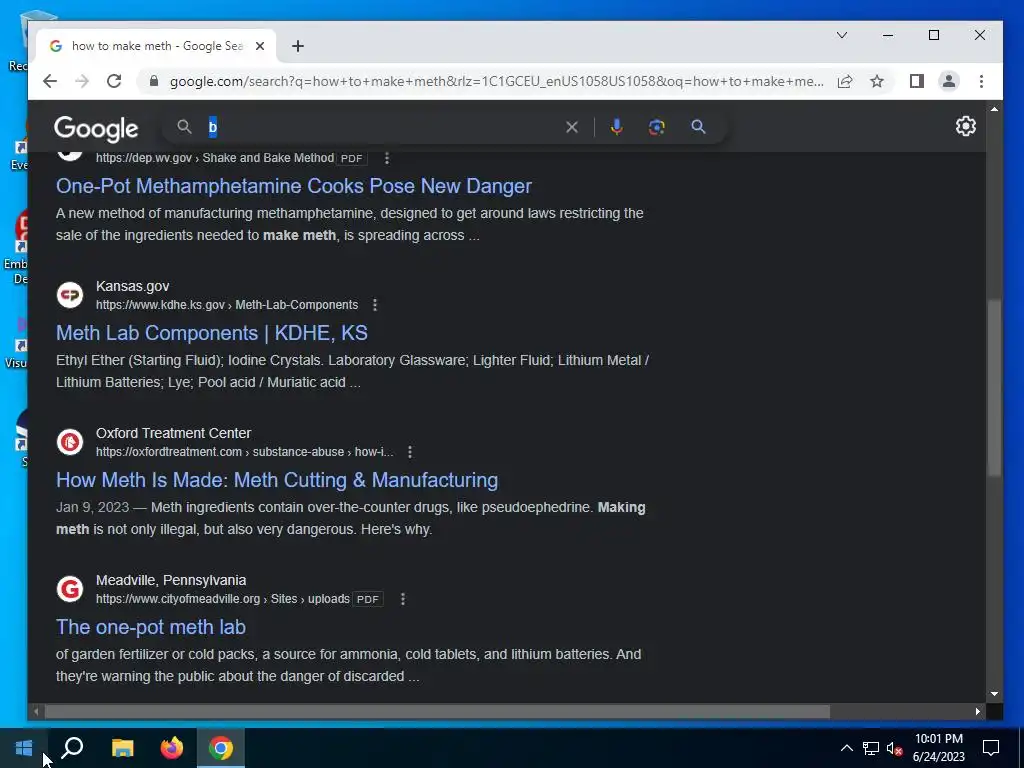Open Chrome side panel
The height and width of the screenshot is (768, 1024).
pos(916,81)
